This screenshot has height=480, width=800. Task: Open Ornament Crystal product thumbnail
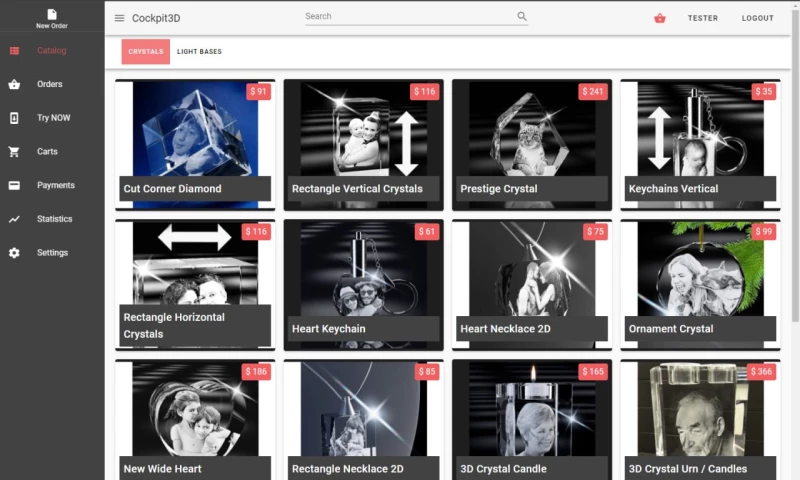(700, 285)
